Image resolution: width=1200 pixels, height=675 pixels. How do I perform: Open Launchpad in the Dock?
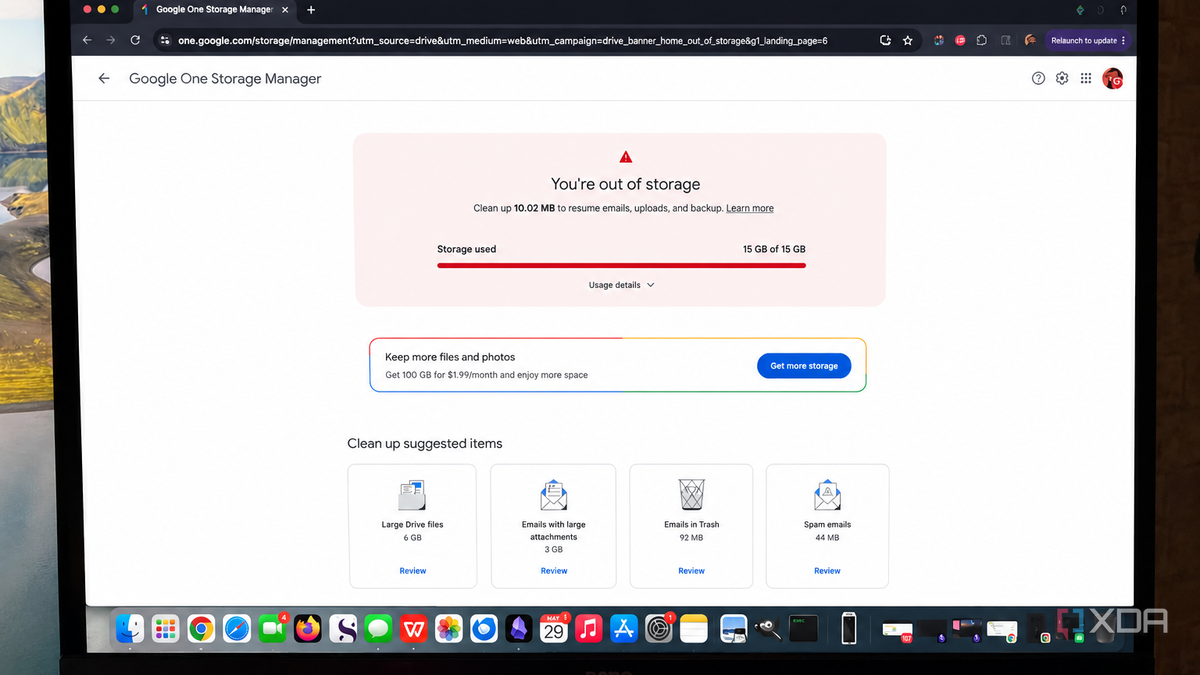click(x=165, y=628)
